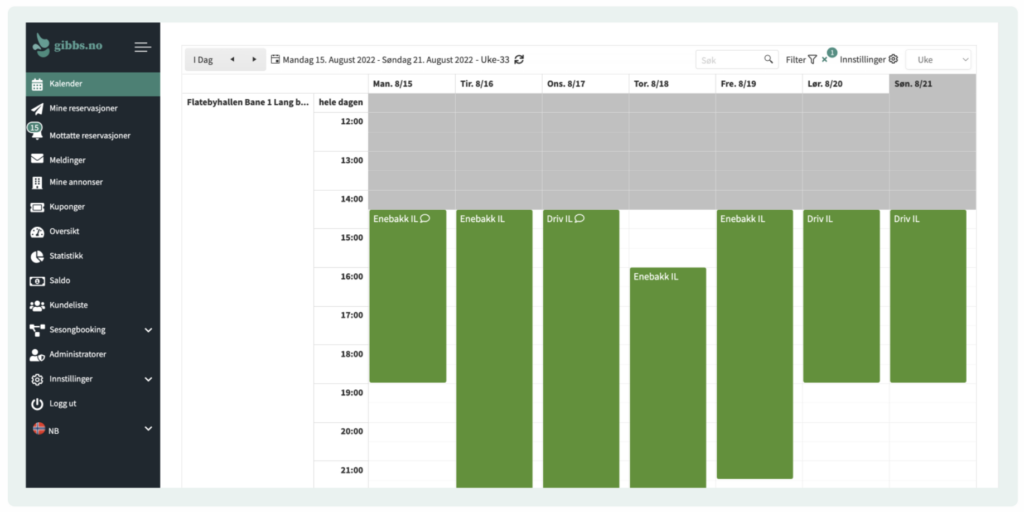
Task: Click the search magnifier icon
Action: pyautogui.click(x=768, y=60)
